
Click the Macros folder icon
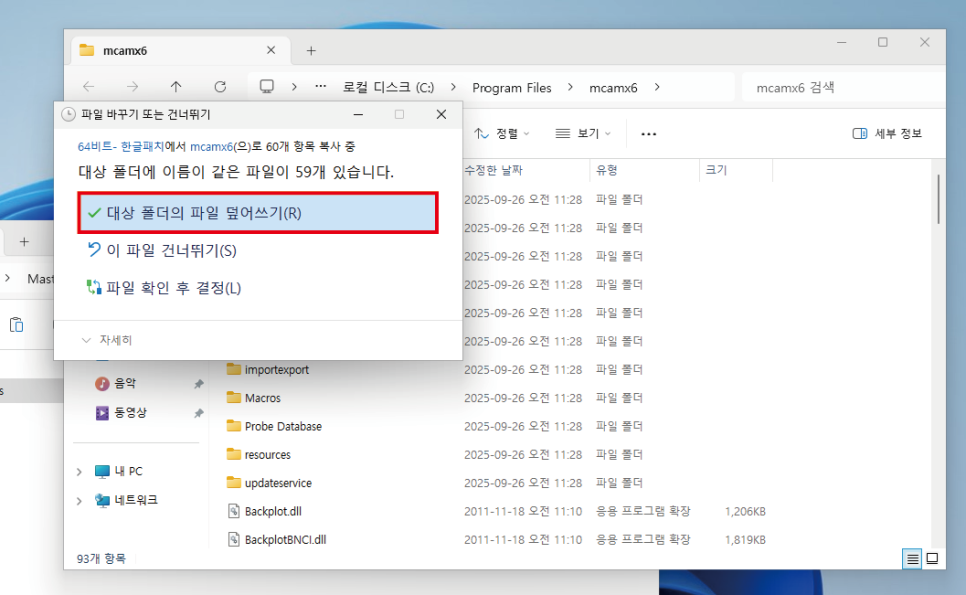233,398
